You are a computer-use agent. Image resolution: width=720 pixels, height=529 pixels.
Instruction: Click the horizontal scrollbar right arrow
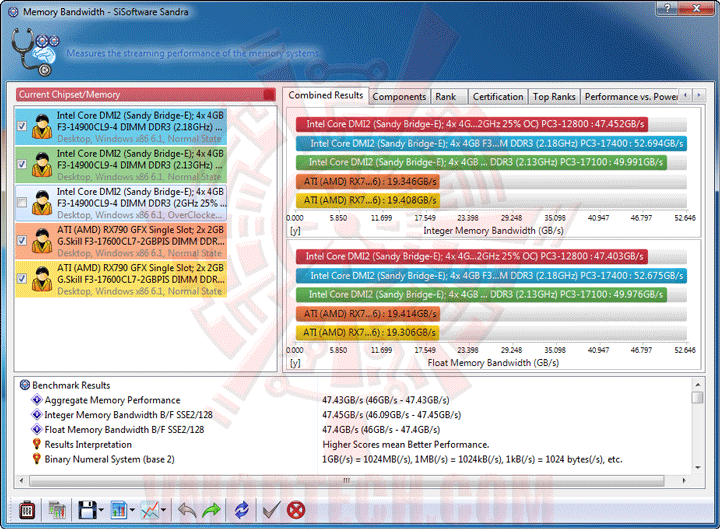pos(684,481)
